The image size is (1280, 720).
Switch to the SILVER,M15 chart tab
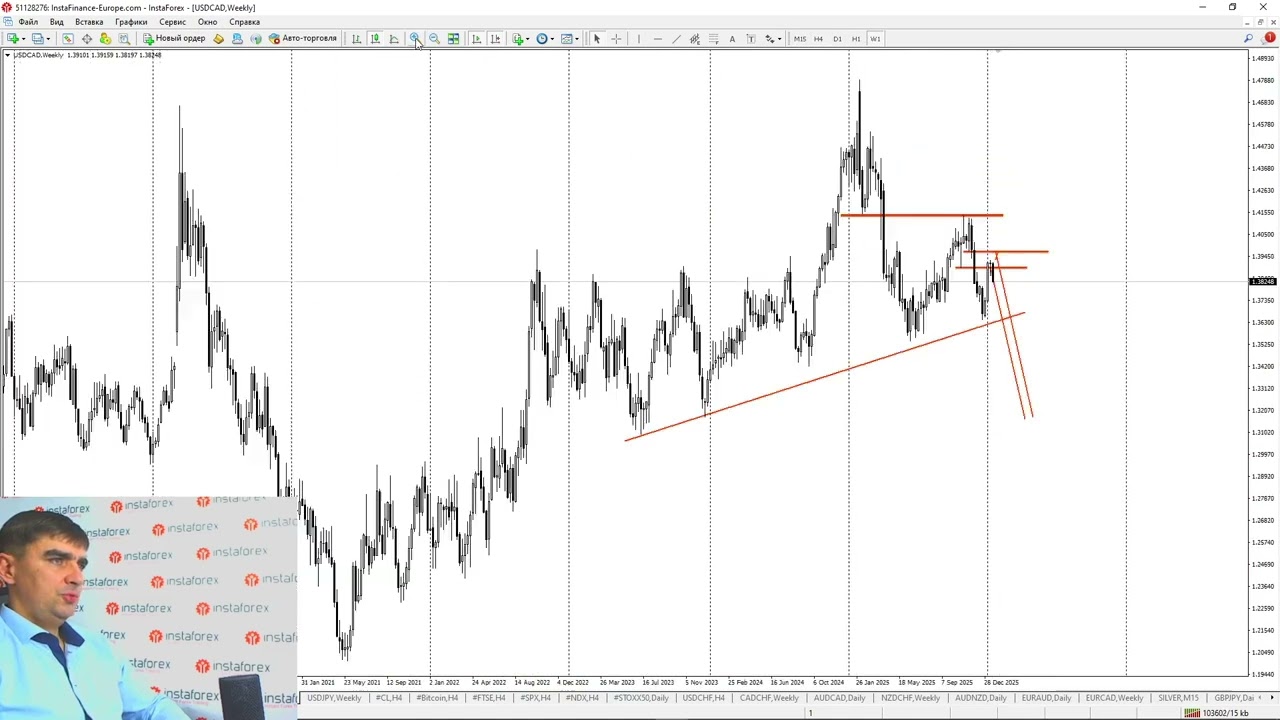[1178, 698]
